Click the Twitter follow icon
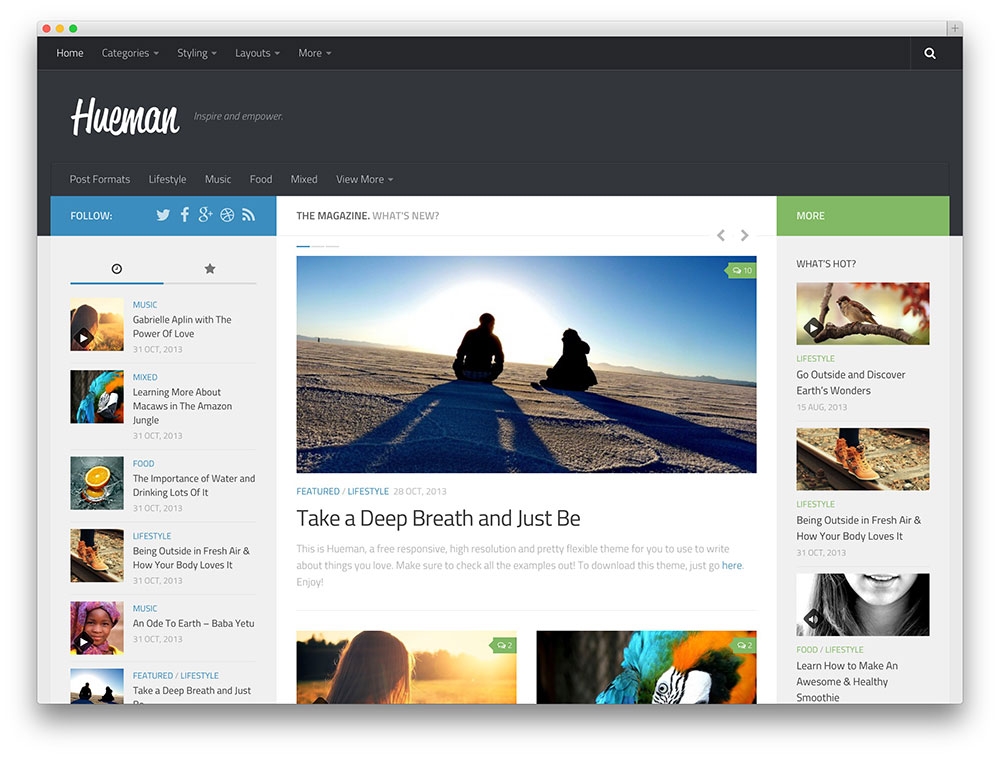Image resolution: width=1000 pixels, height=757 pixels. [x=163, y=214]
